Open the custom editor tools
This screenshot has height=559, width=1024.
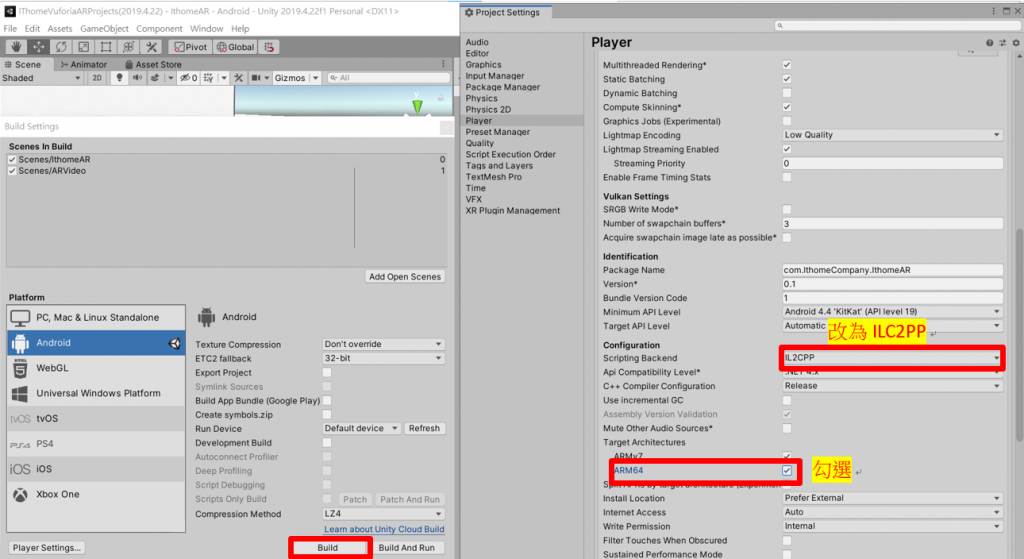[x=152, y=47]
